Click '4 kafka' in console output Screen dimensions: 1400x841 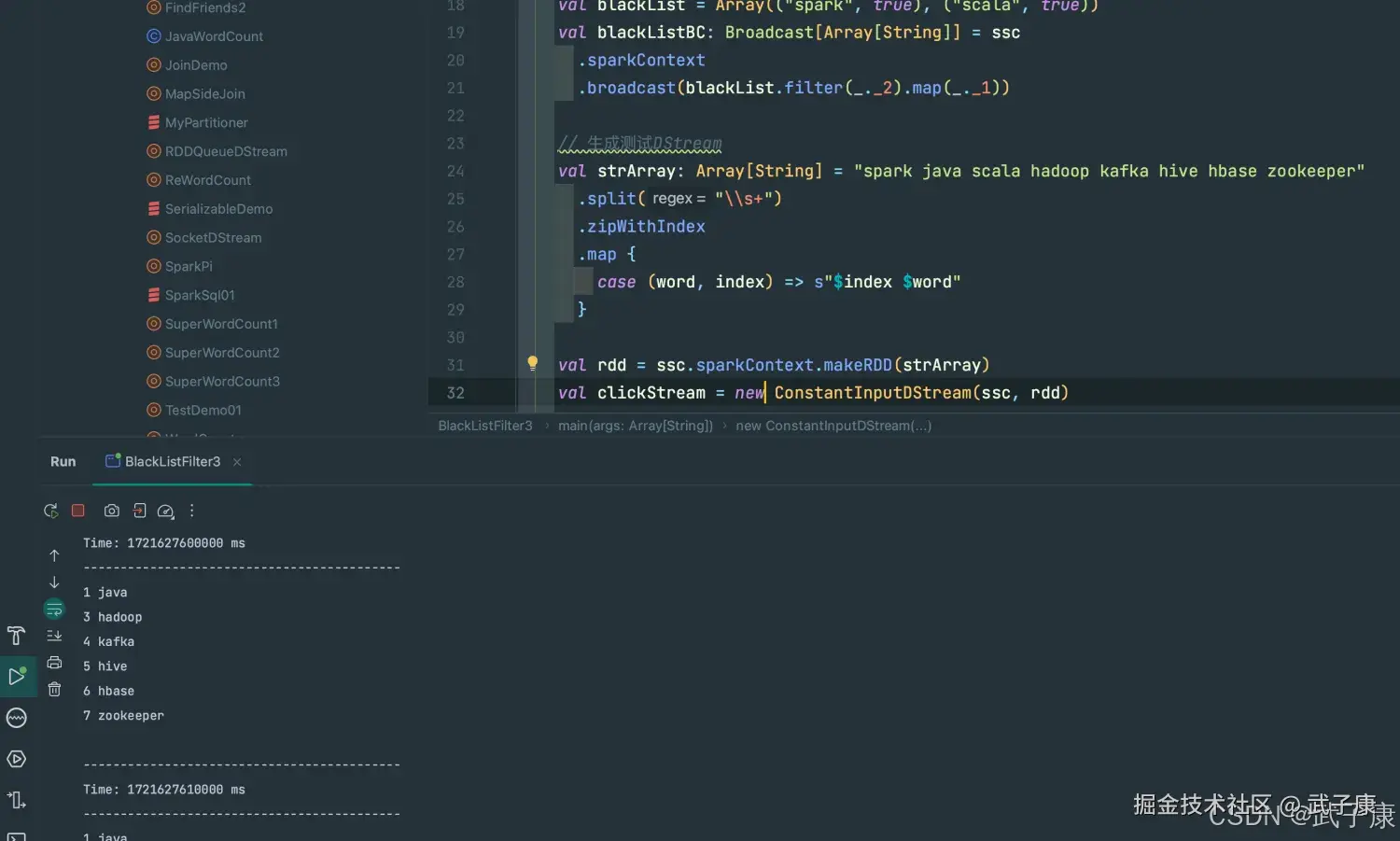tap(109, 642)
